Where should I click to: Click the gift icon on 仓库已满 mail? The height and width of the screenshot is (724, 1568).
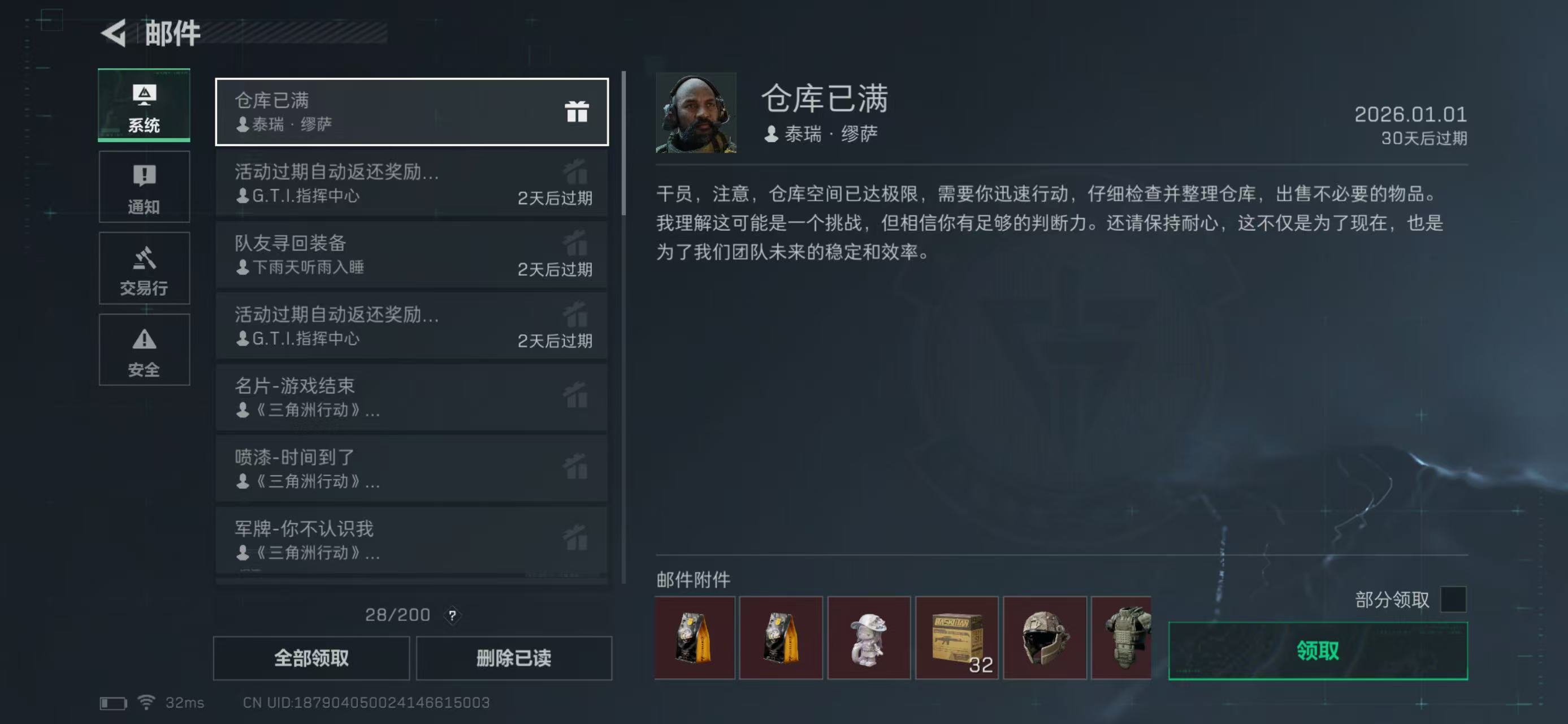point(577,111)
